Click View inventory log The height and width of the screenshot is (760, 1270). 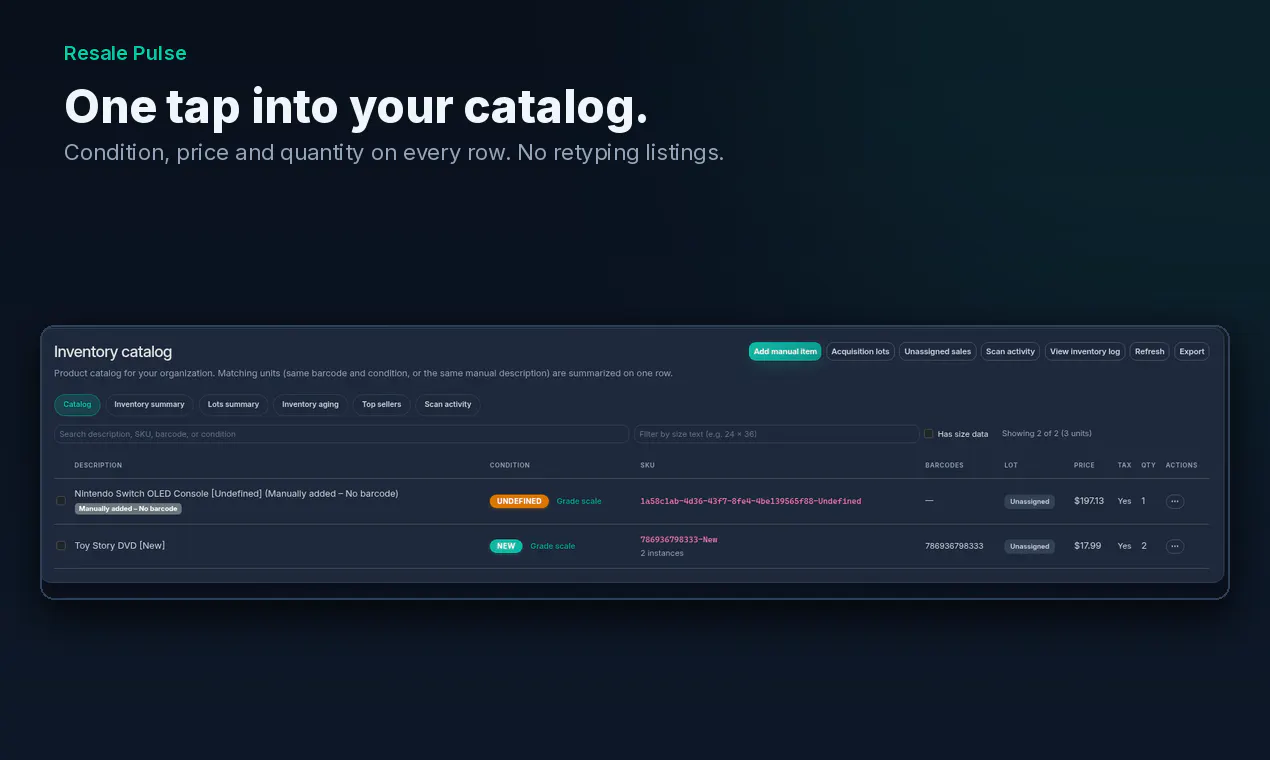click(x=1085, y=352)
